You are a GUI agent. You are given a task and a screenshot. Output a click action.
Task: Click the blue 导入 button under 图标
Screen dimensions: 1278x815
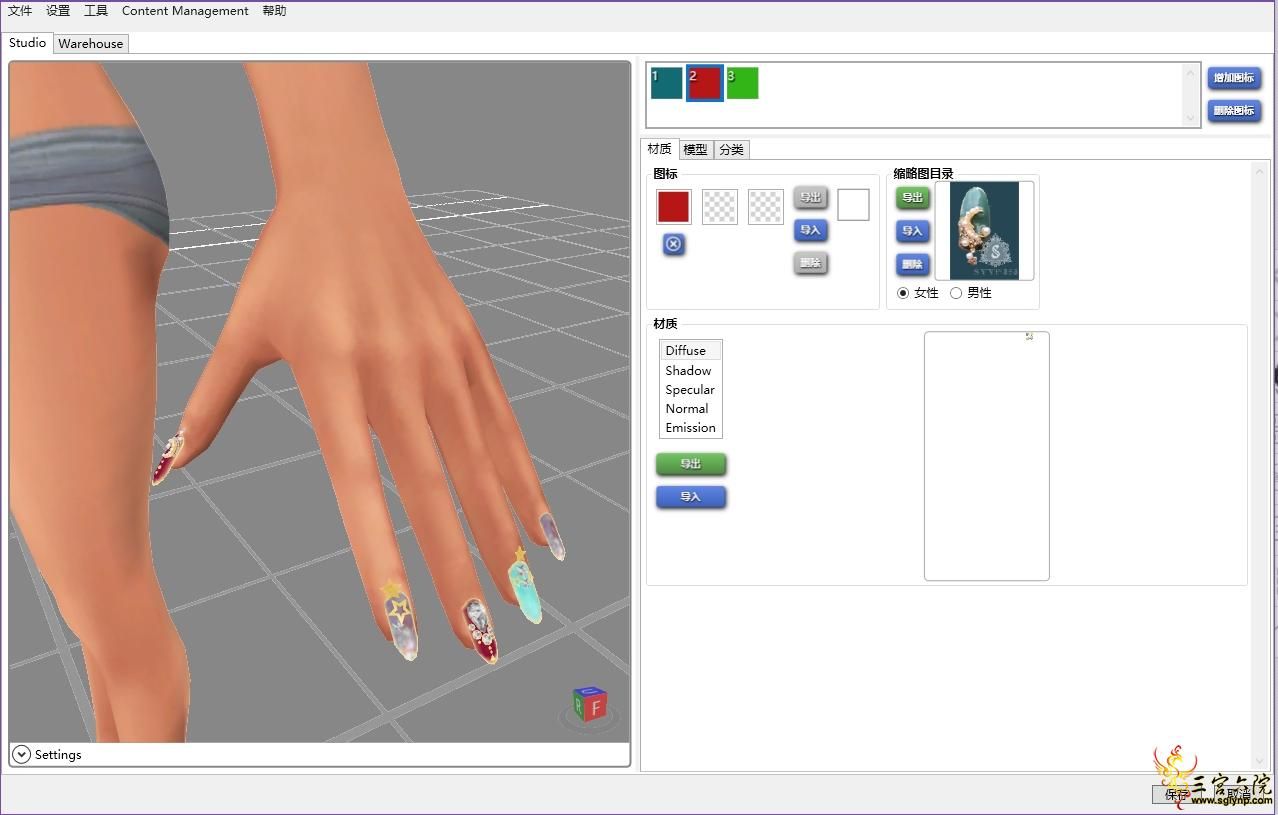(810, 231)
